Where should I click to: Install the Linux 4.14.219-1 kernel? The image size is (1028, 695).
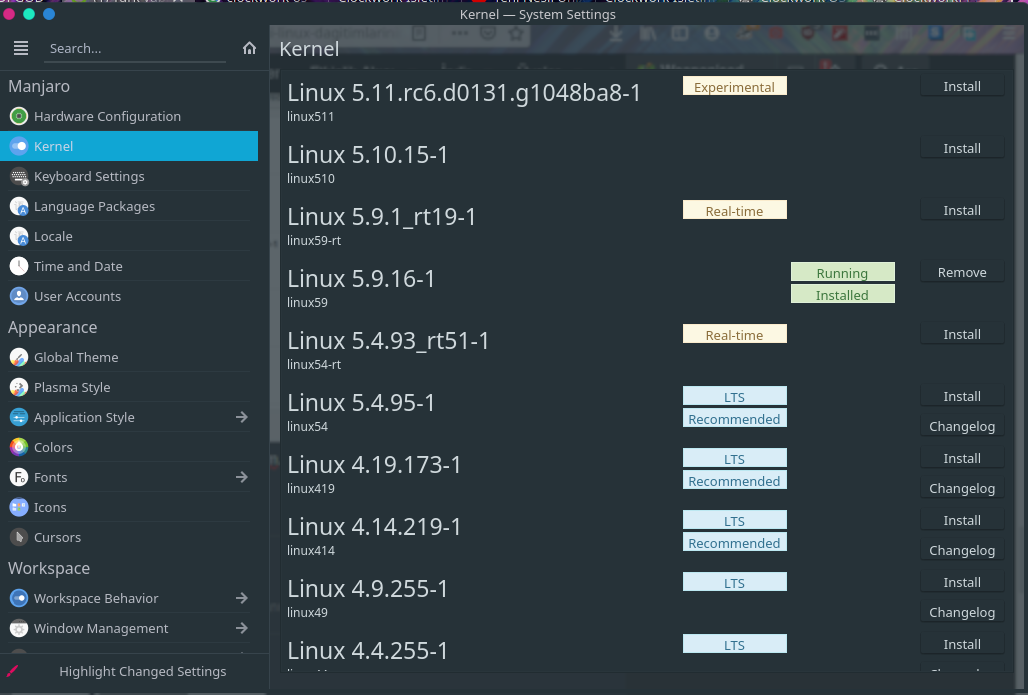tap(962, 521)
